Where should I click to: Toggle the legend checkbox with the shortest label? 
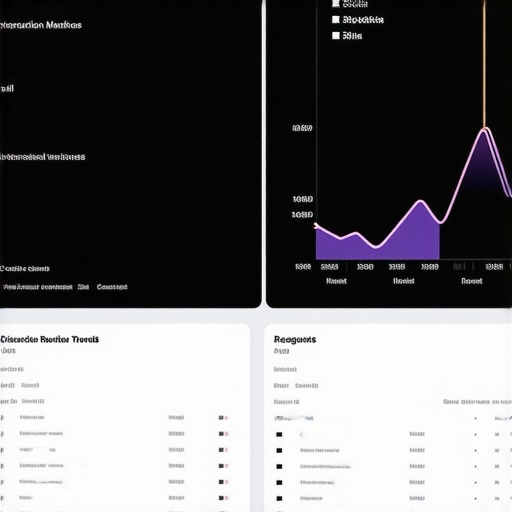click(x=336, y=35)
